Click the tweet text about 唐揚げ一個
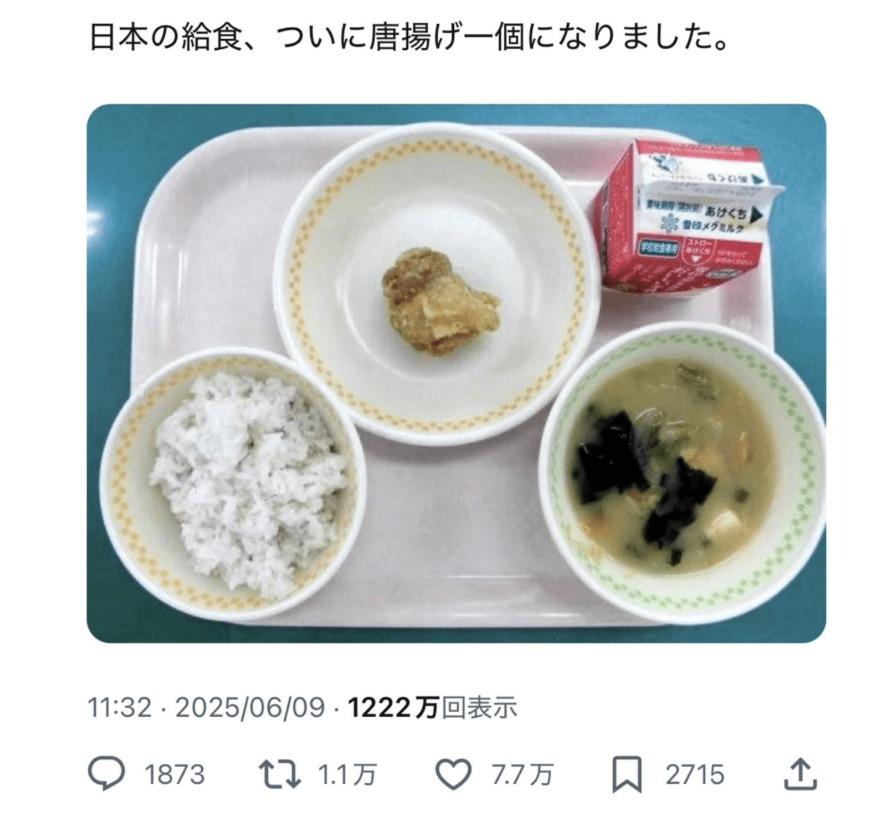893x818 pixels. pos(409,39)
